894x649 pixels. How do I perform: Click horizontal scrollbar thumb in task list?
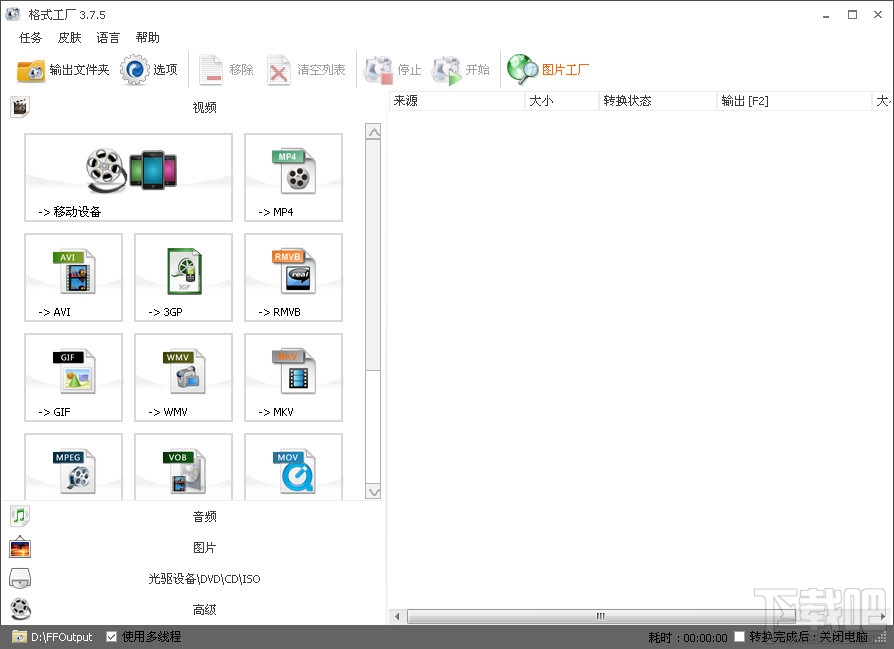pyautogui.click(x=601, y=616)
